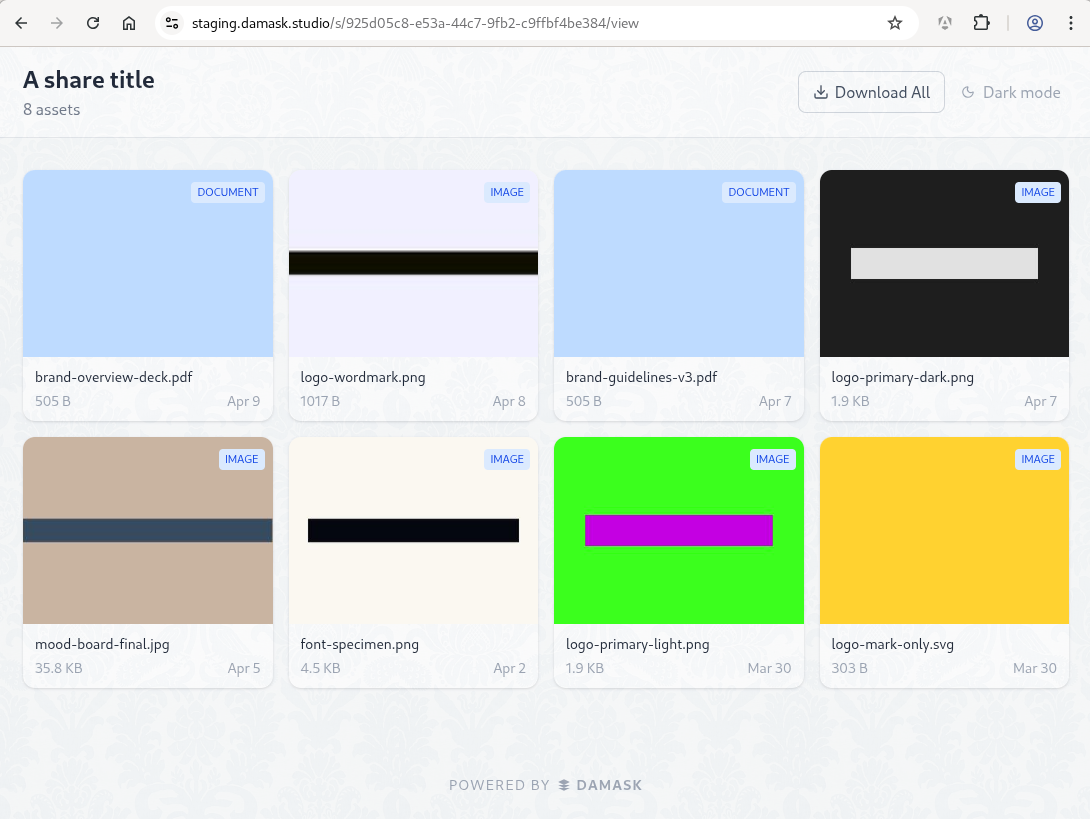Click the Apr 5 date

tap(244, 668)
